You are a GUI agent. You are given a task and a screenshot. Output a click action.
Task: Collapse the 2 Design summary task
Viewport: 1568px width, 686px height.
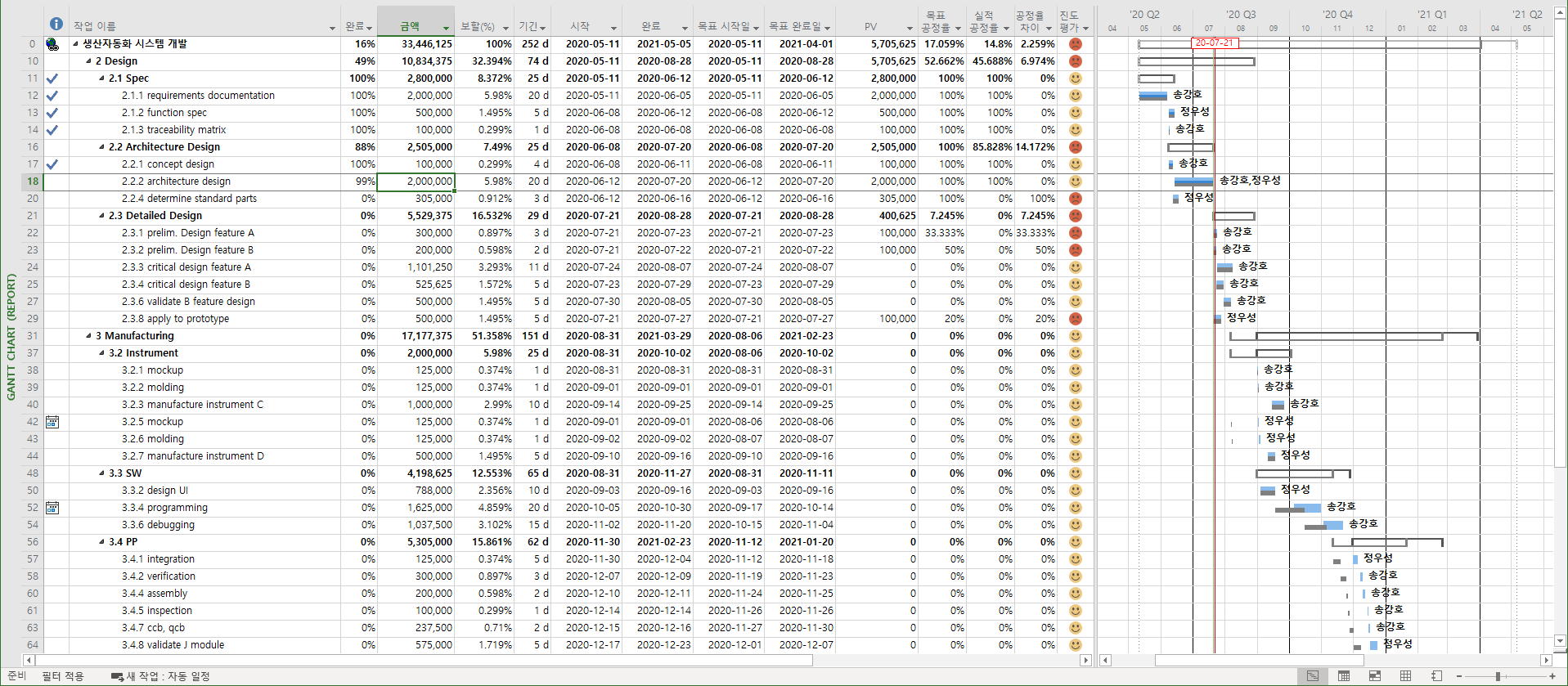pos(89,61)
